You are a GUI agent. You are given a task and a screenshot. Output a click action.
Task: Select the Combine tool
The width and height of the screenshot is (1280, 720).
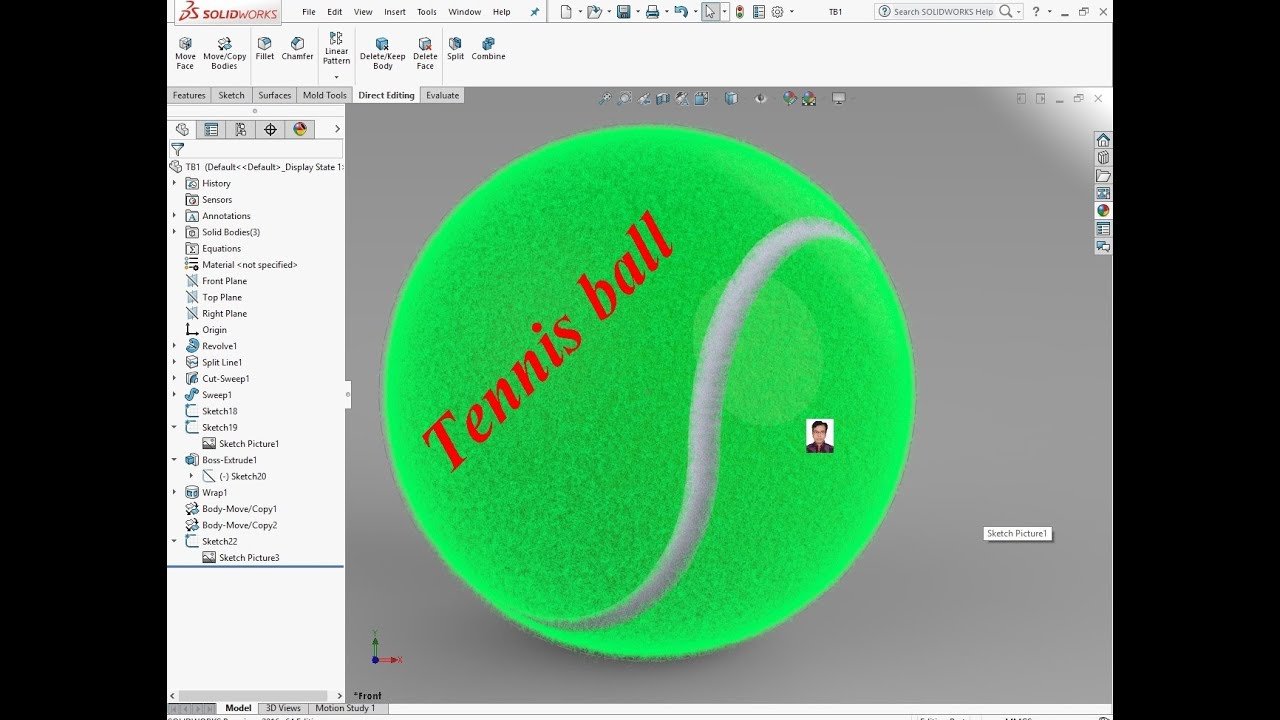click(488, 49)
